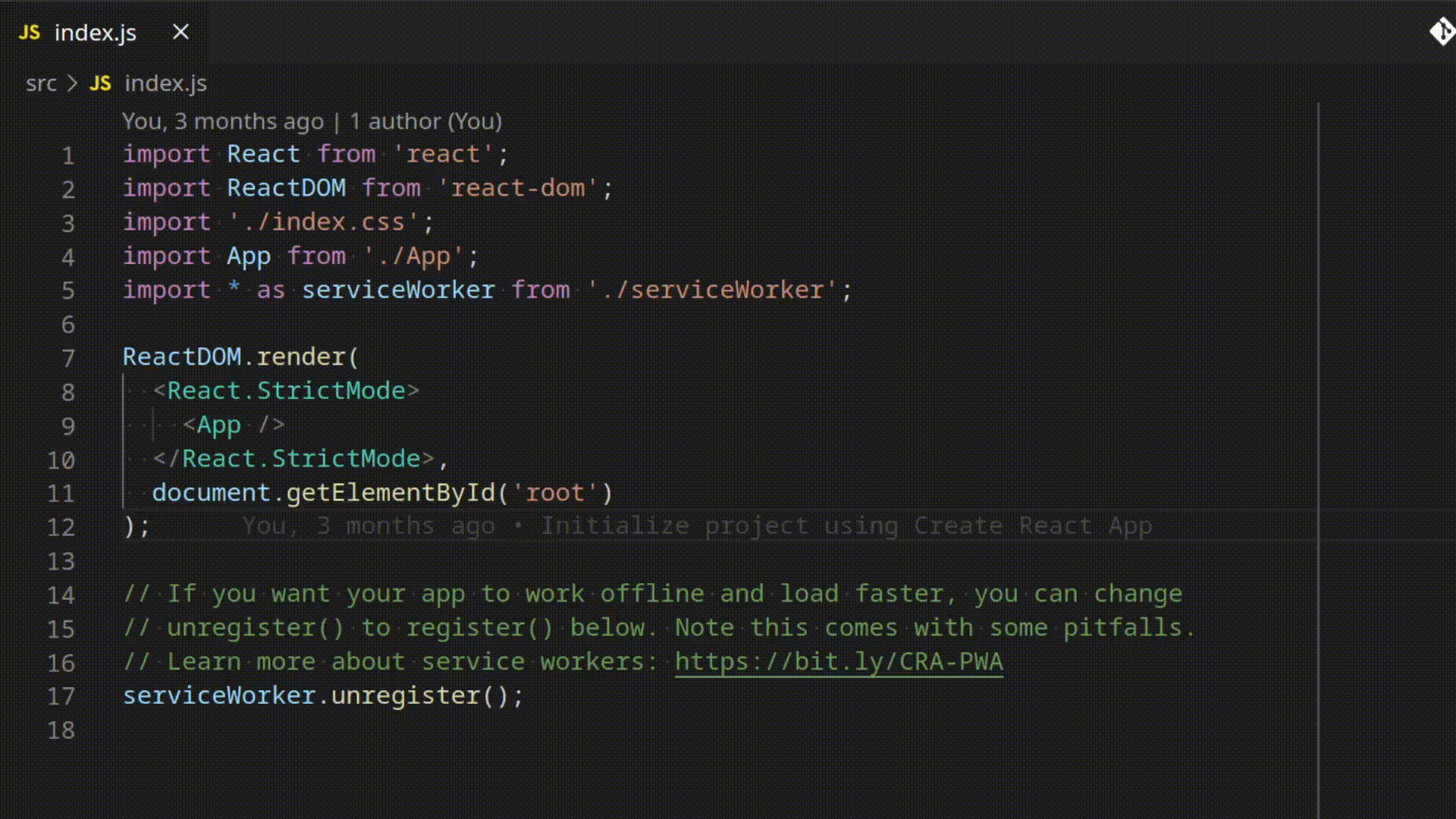Click line number 7 in the gutter
Viewport: 1456px width, 819px height.
[68, 357]
